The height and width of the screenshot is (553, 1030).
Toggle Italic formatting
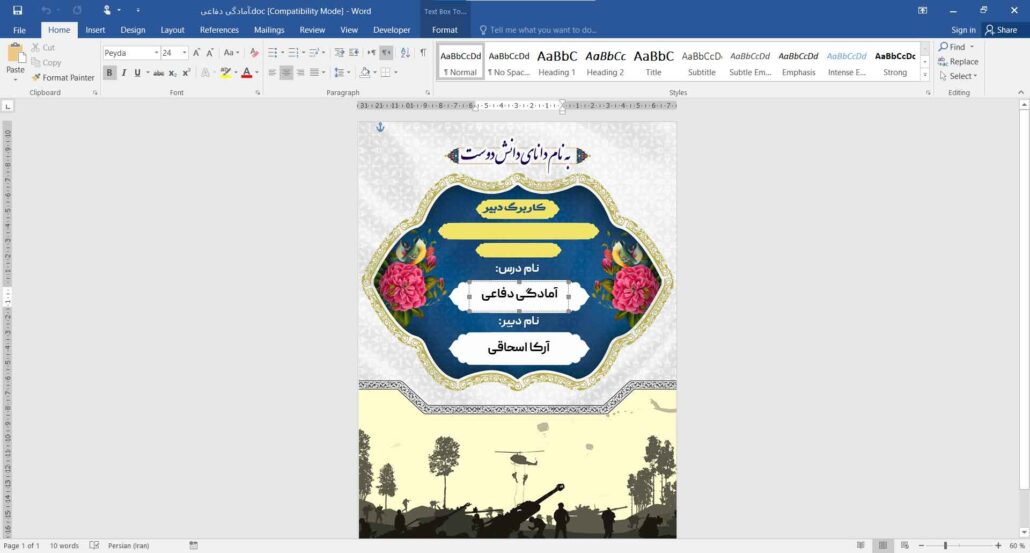pos(123,73)
